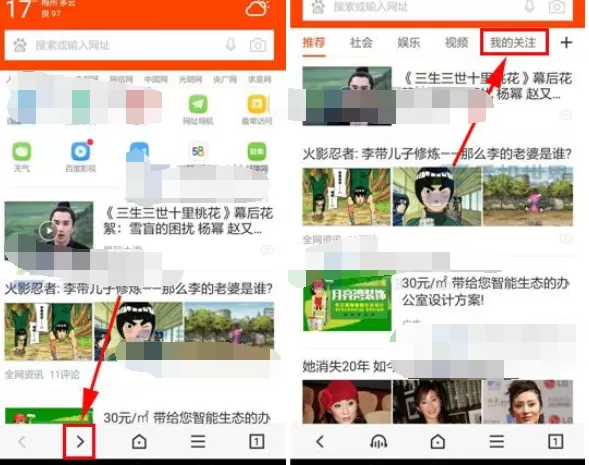Tap the Baidu paw icon in right screen's search box
The height and width of the screenshot is (465, 589).
(x=318, y=7)
